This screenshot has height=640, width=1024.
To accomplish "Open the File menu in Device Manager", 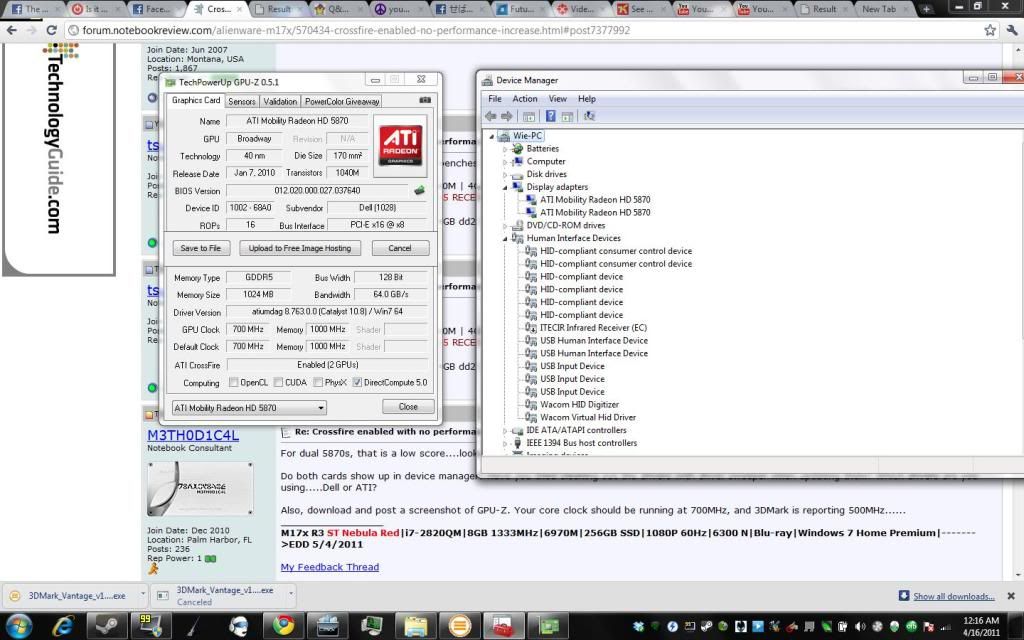I will point(495,99).
